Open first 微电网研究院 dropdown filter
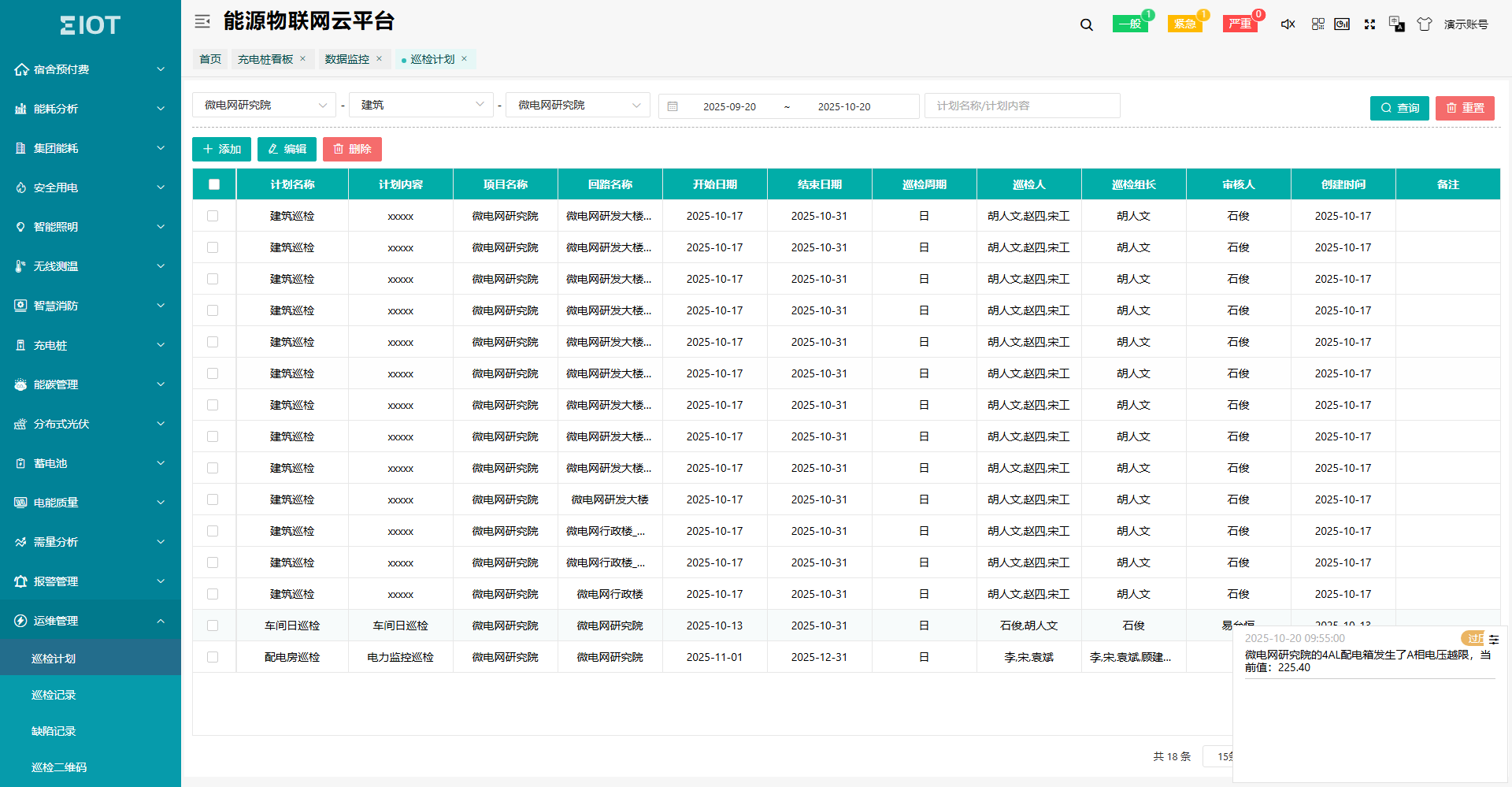Viewport: 1512px width, 787px height. tap(265, 105)
